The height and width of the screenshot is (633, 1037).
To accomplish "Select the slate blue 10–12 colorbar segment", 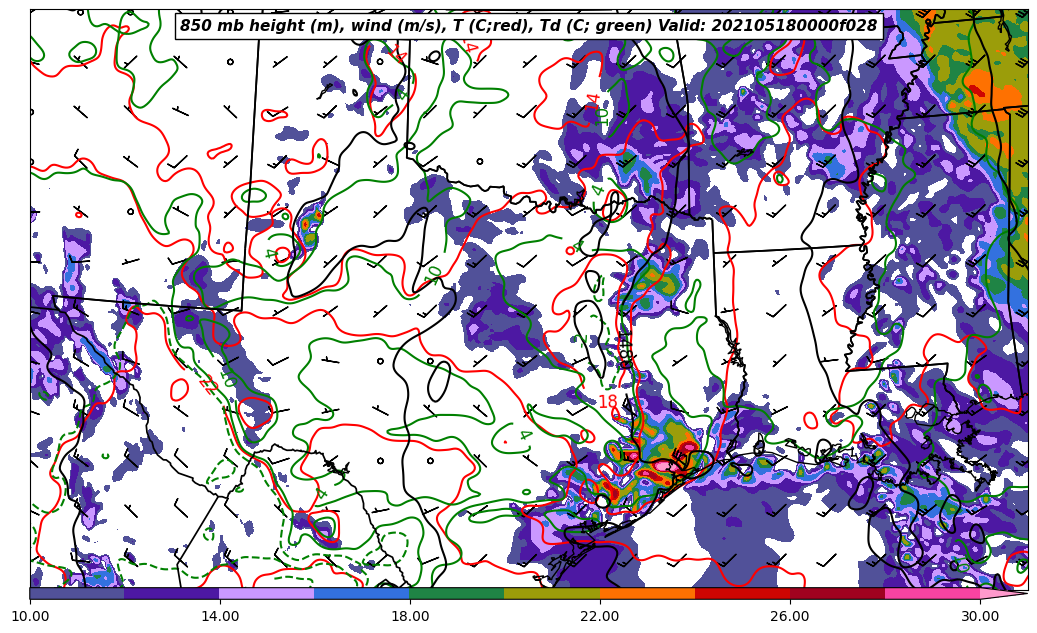I will point(77,593).
